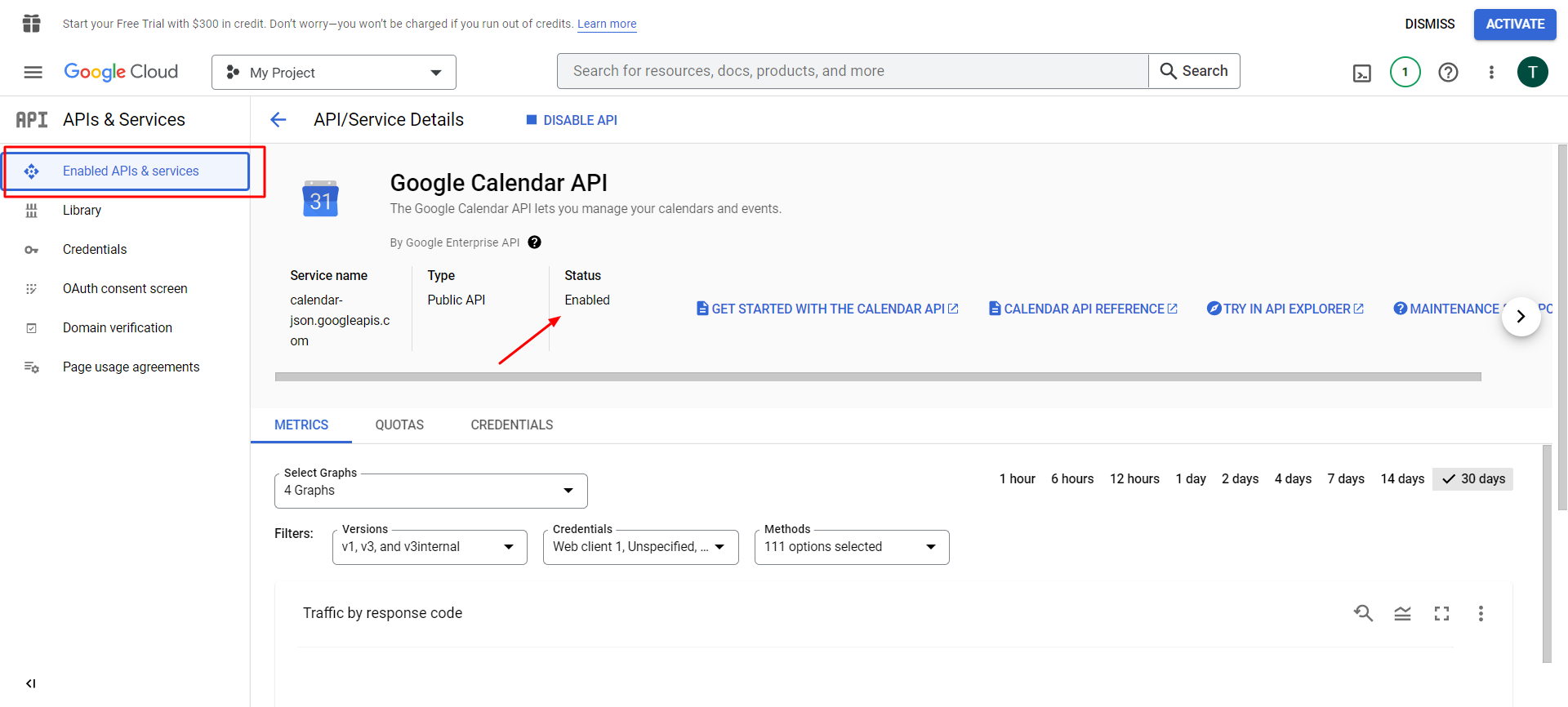Activate Cloud Shell terminal icon
The width and height of the screenshot is (1568, 707).
click(1361, 73)
